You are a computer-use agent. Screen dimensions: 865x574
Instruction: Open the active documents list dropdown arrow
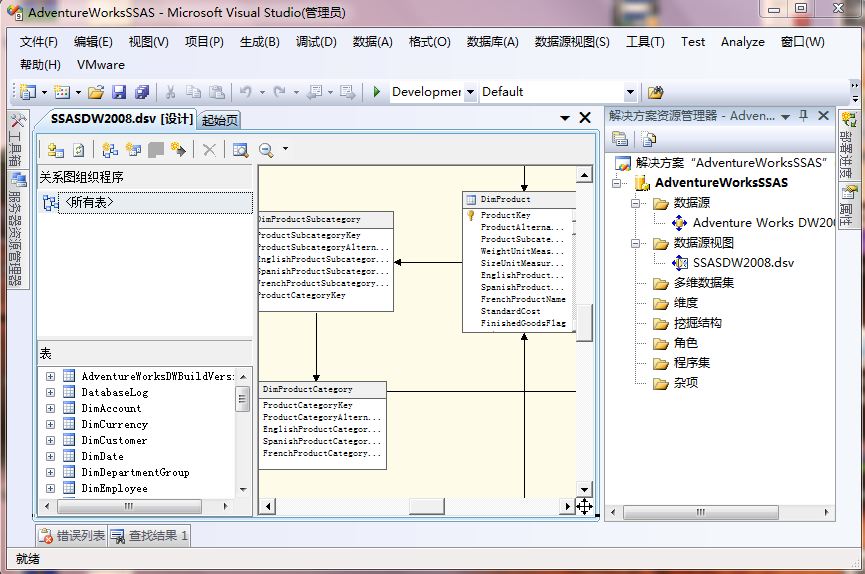[x=564, y=118]
